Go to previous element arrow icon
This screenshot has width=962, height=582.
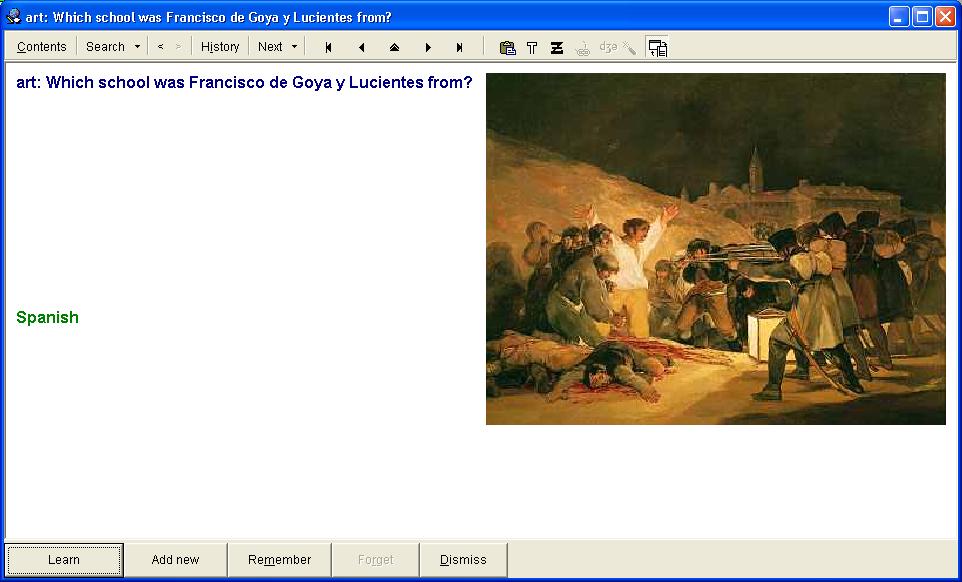[x=361, y=47]
